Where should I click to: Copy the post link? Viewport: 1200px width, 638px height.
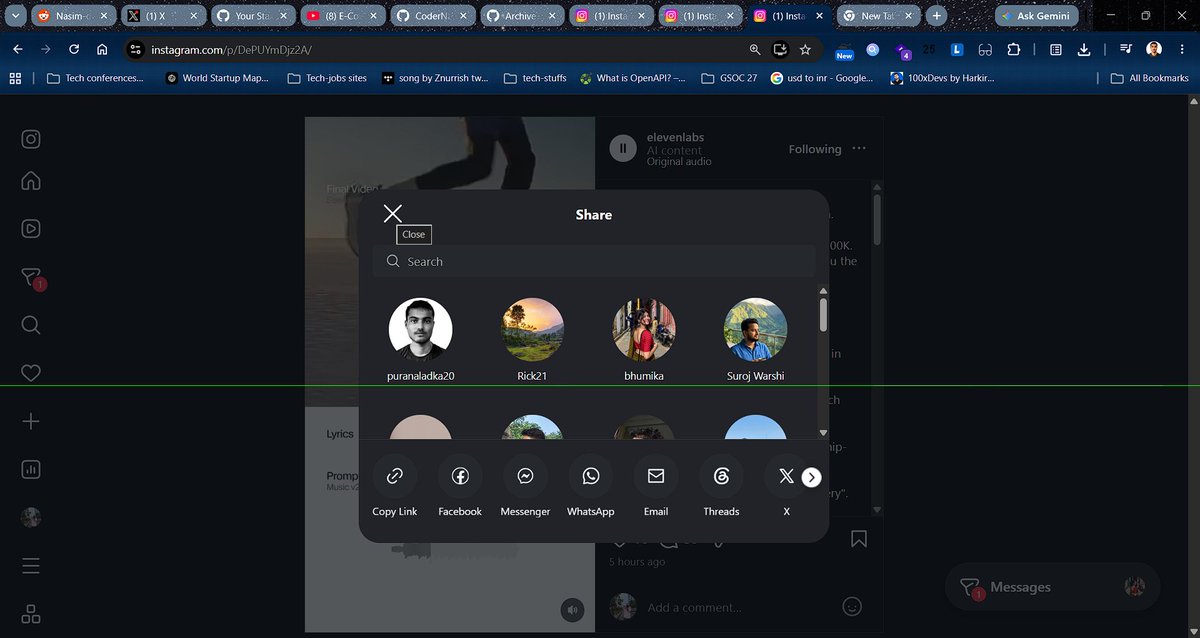click(394, 487)
